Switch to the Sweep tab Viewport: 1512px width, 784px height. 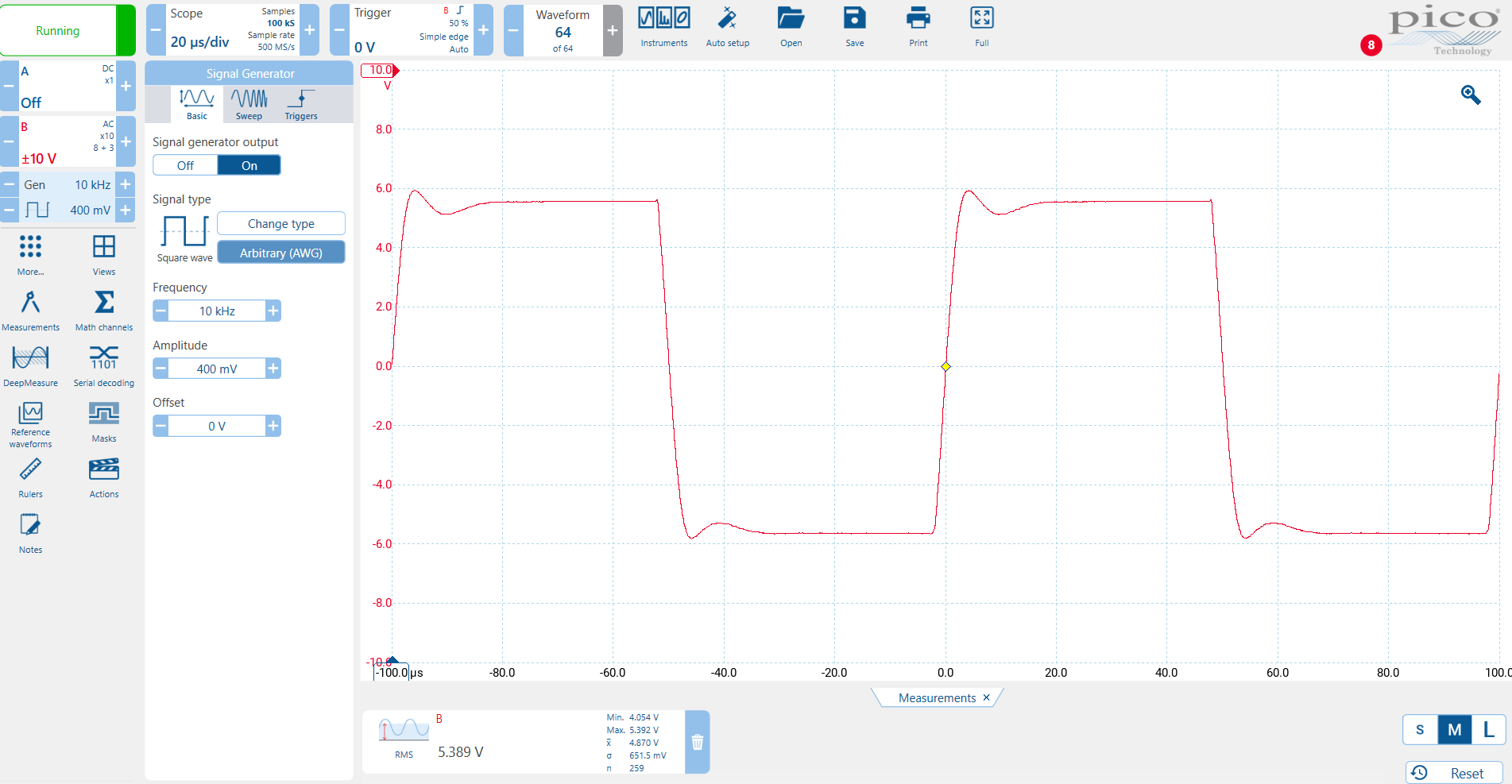click(x=249, y=104)
